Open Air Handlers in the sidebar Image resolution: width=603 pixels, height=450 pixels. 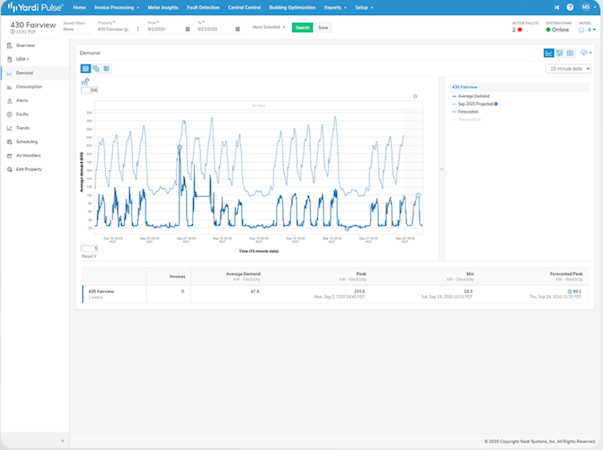point(28,155)
